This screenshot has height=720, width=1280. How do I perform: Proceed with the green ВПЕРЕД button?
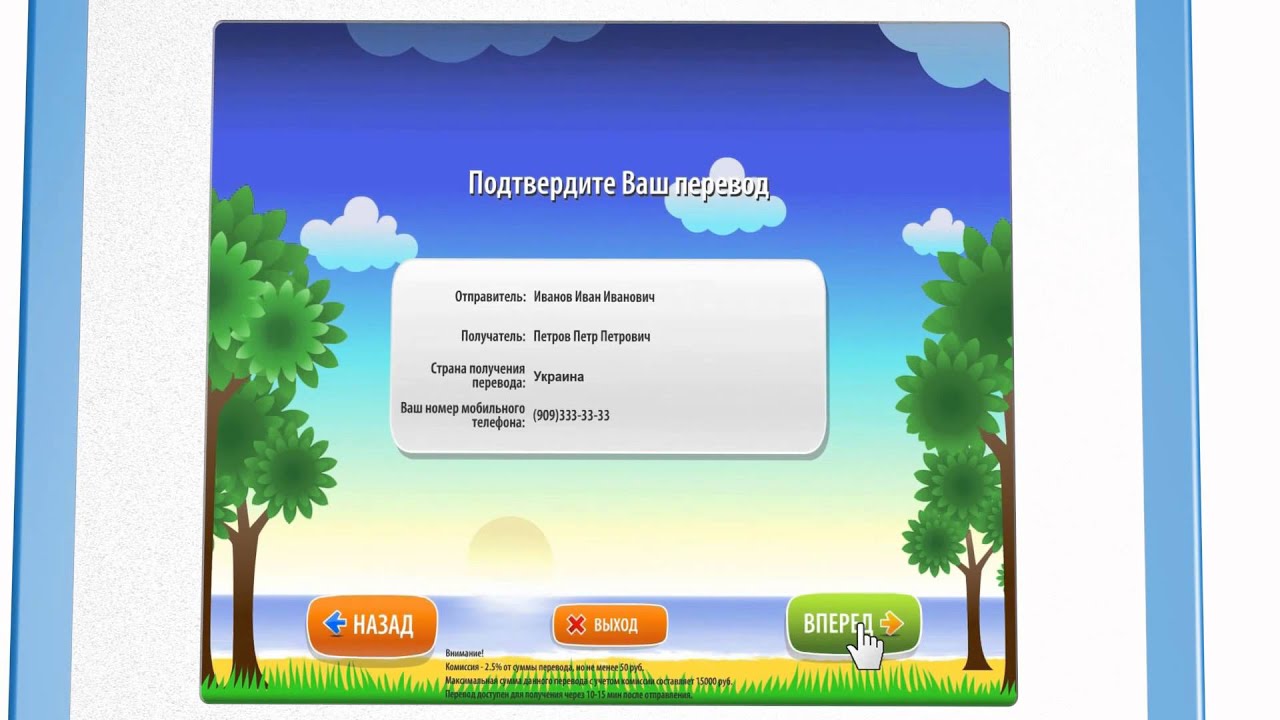pyautogui.click(x=853, y=623)
